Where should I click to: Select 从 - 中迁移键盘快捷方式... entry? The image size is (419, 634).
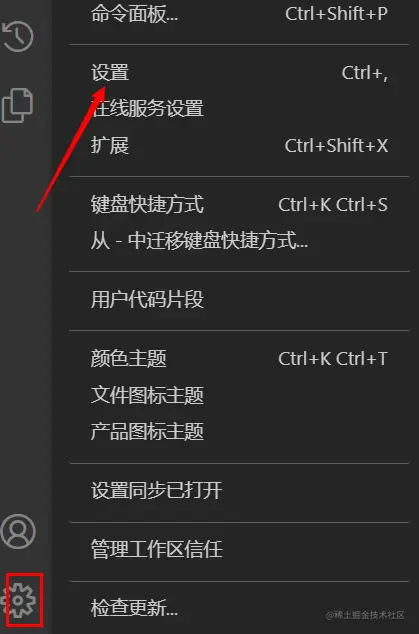(239, 241)
